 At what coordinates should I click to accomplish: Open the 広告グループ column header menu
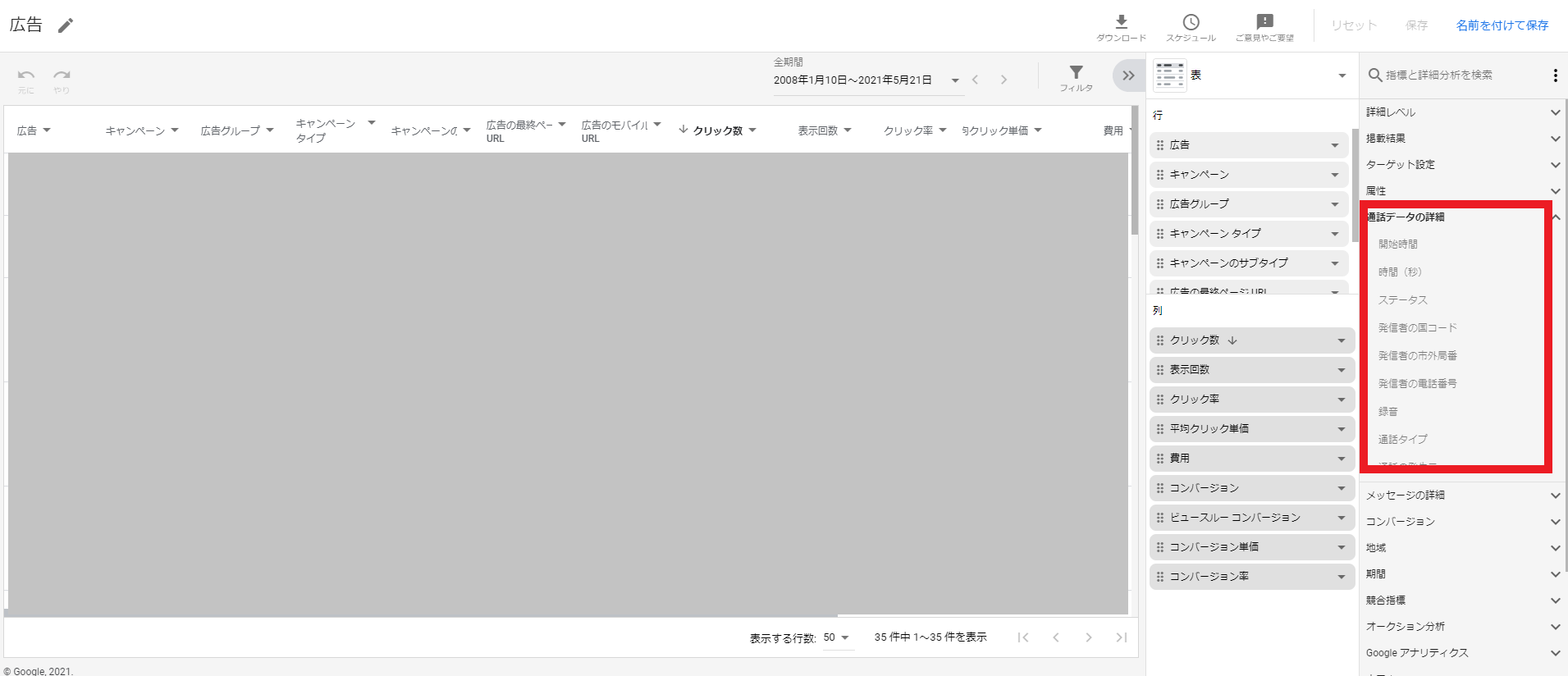tap(270, 130)
